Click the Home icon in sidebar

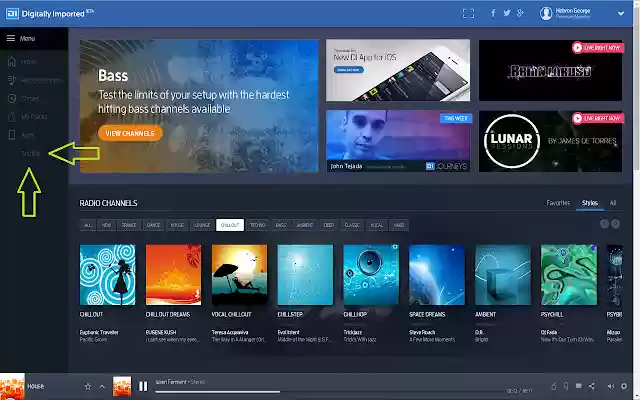[11, 62]
